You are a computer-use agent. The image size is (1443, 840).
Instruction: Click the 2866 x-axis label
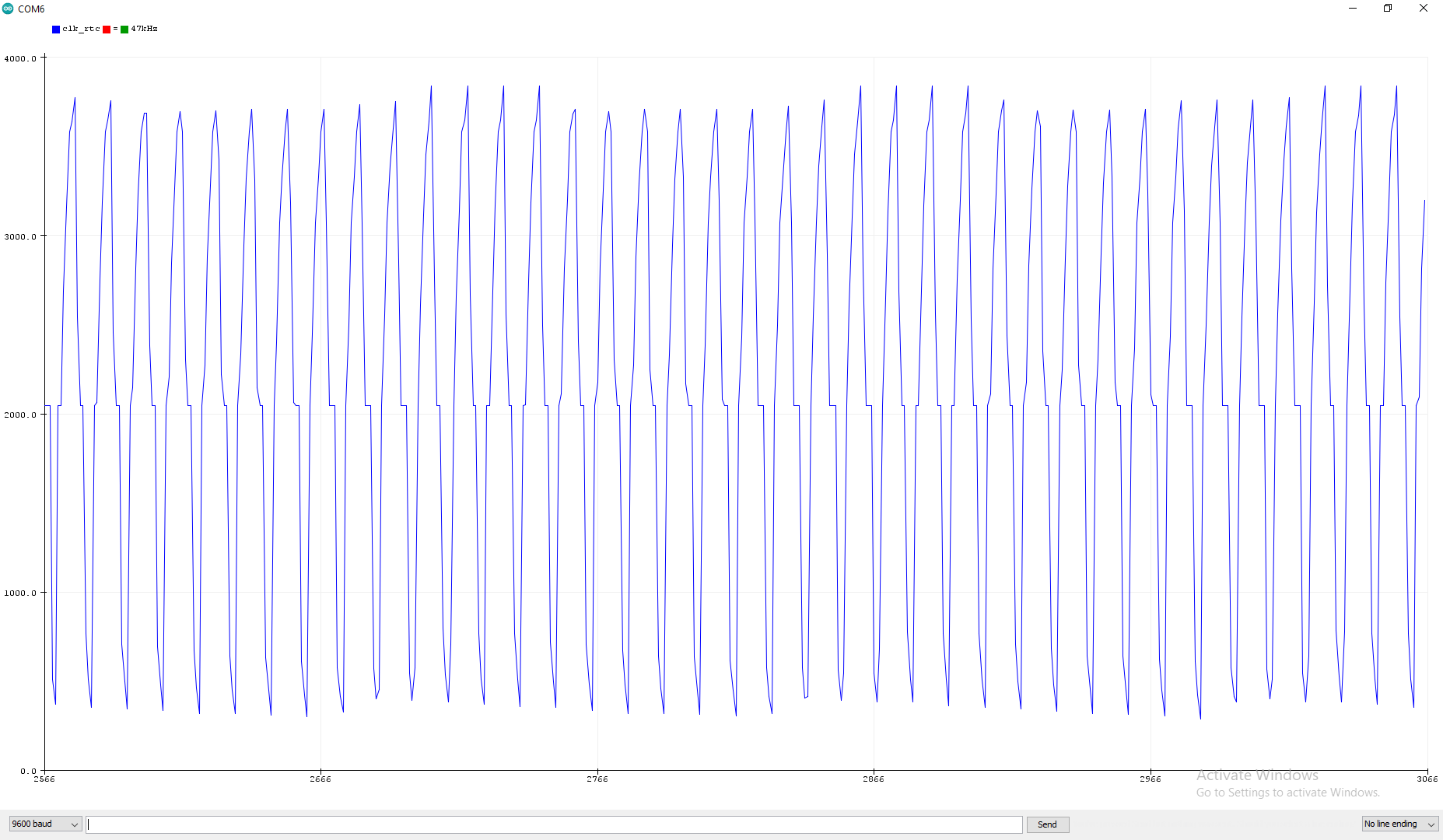click(874, 779)
